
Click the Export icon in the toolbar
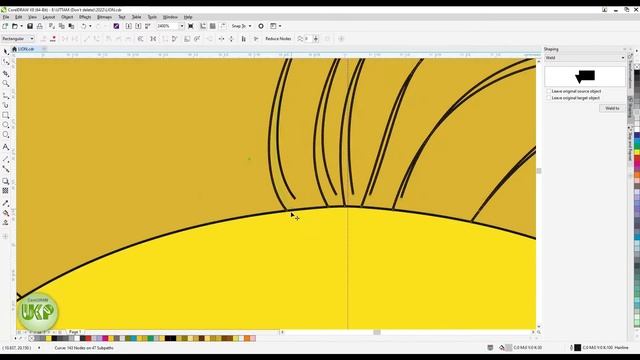click(x=138, y=26)
